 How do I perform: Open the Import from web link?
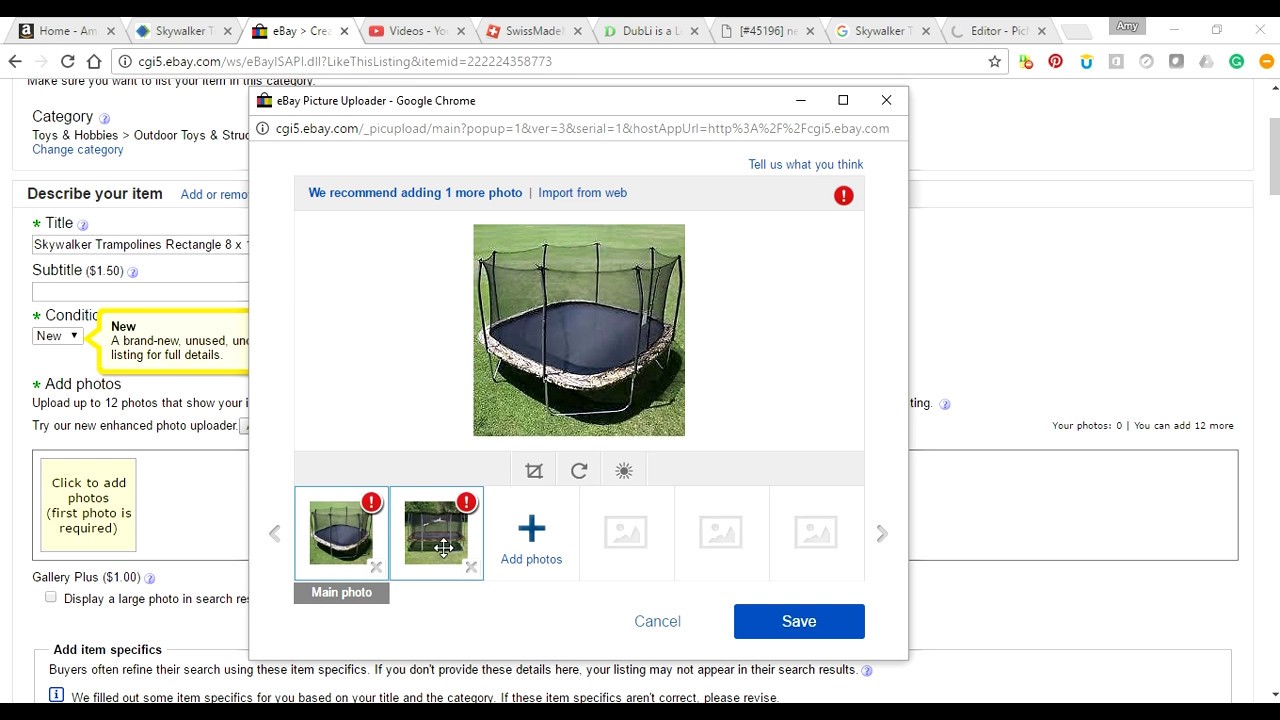click(582, 193)
